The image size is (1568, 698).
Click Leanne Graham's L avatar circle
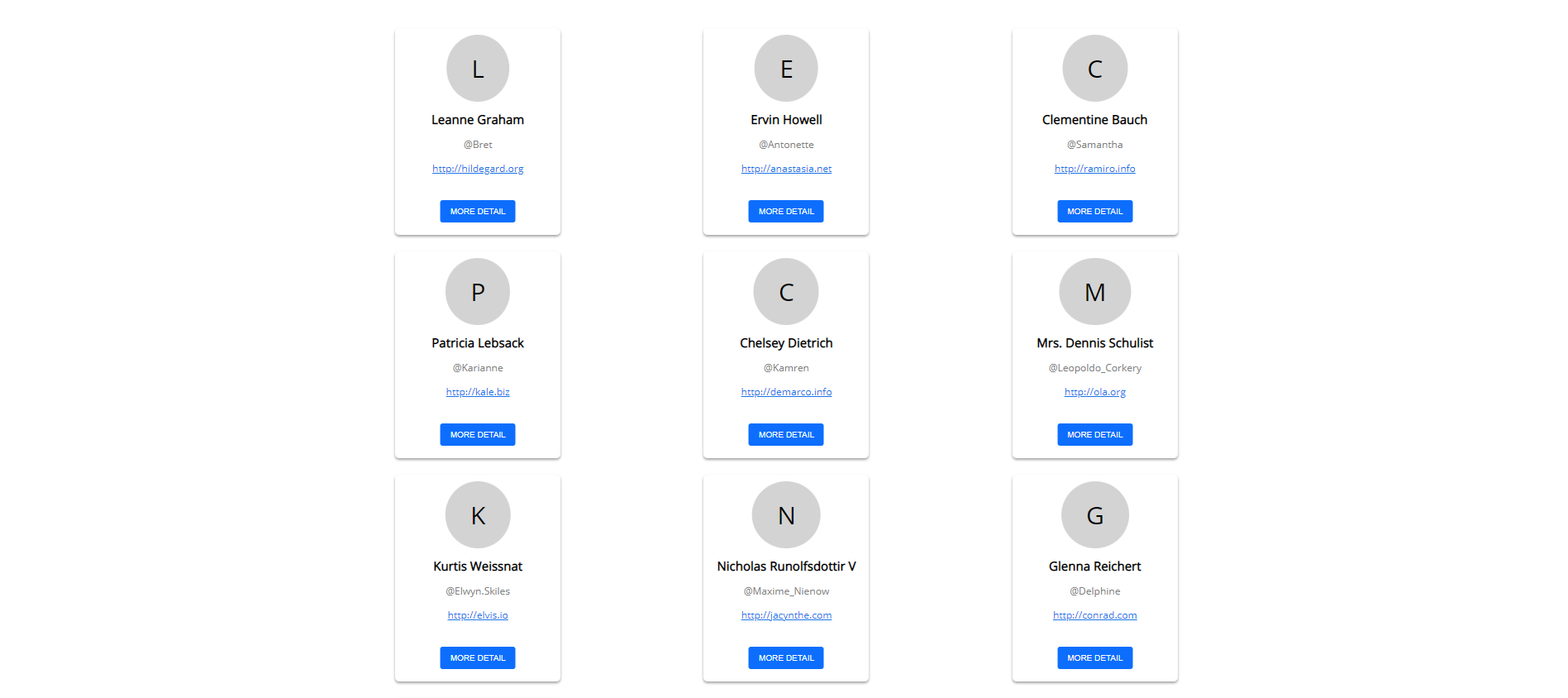coord(478,69)
